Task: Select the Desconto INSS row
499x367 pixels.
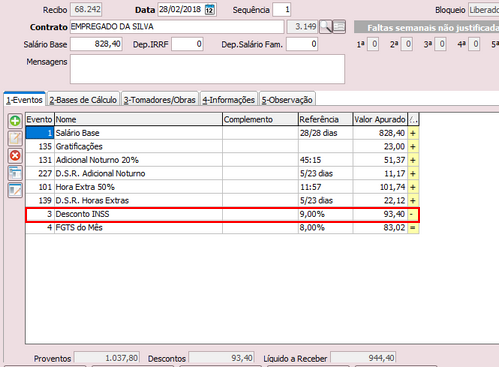Action: pyautogui.click(x=222, y=214)
